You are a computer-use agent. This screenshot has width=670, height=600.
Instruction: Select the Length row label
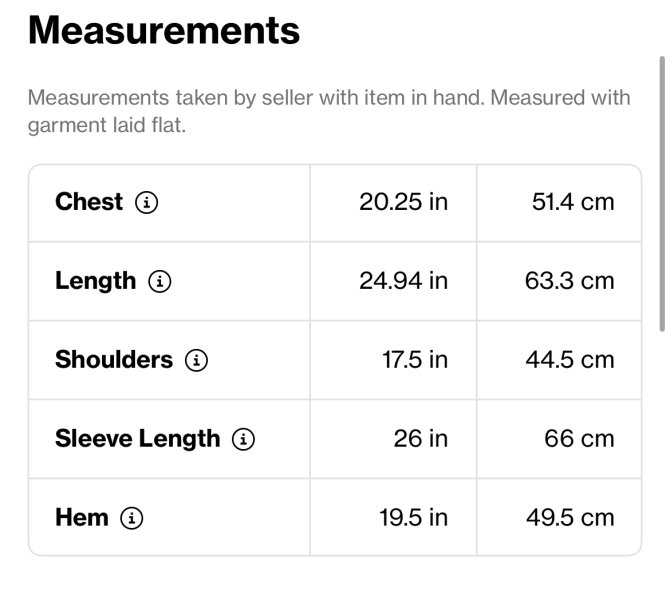tap(96, 282)
